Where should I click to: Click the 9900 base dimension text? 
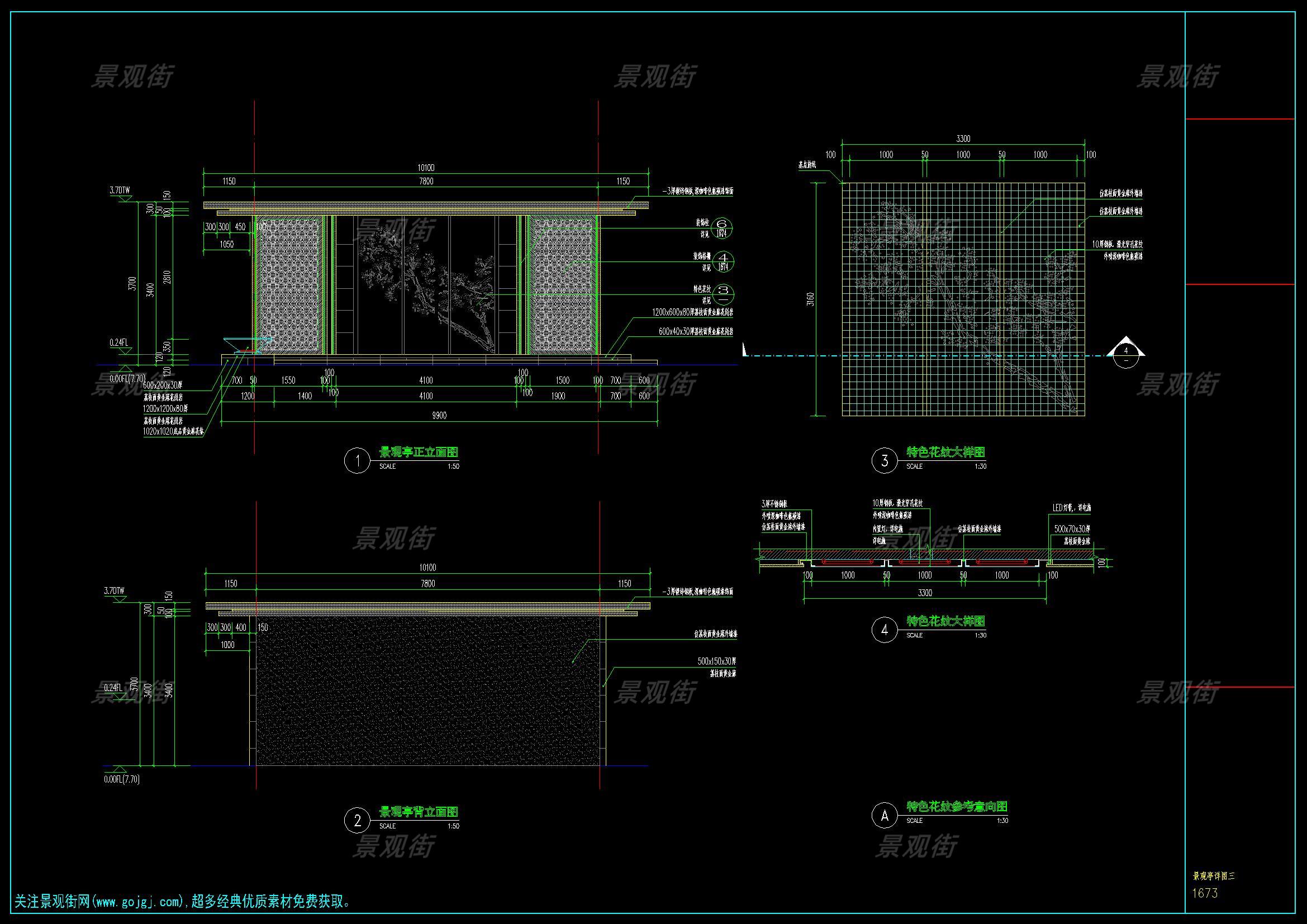point(439,416)
